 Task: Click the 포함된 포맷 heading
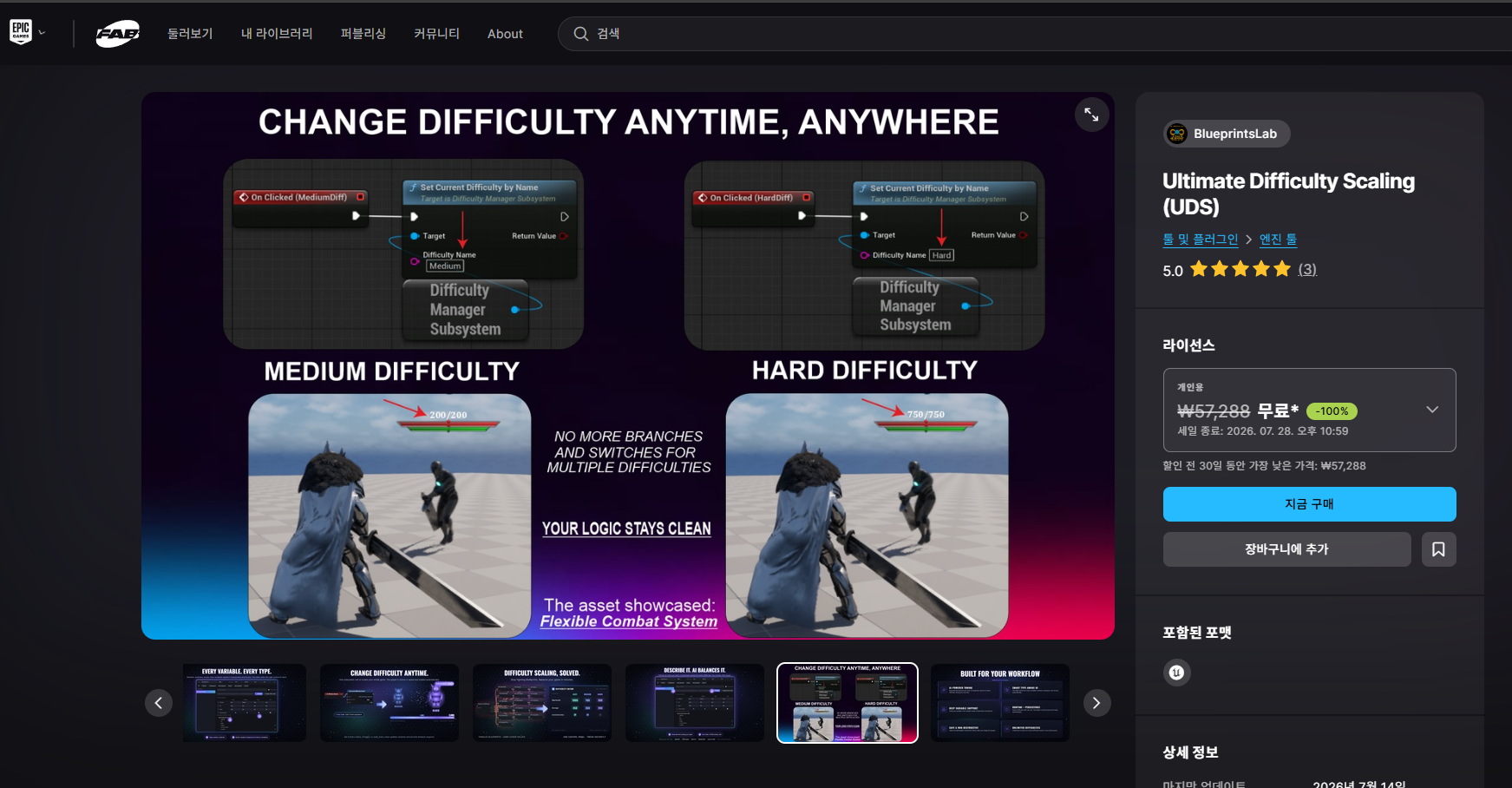1197,633
